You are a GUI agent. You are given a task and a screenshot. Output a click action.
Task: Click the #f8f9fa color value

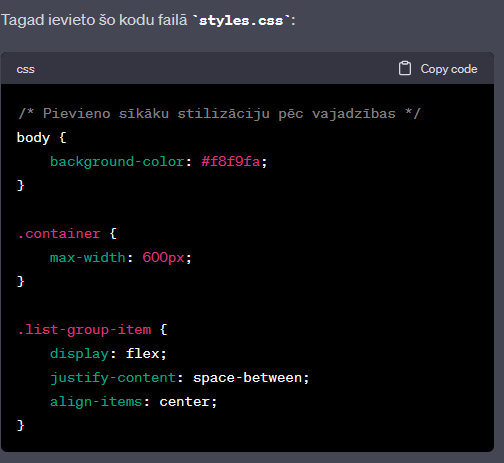231,162
